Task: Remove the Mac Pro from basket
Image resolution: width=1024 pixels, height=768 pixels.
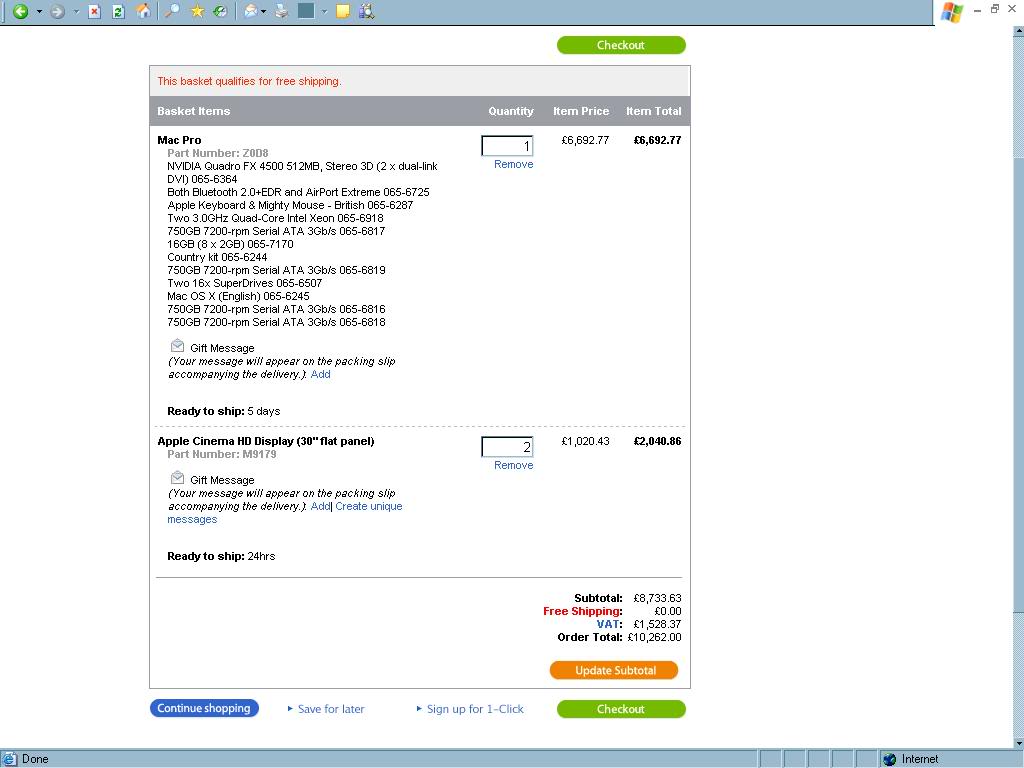Action: point(513,165)
